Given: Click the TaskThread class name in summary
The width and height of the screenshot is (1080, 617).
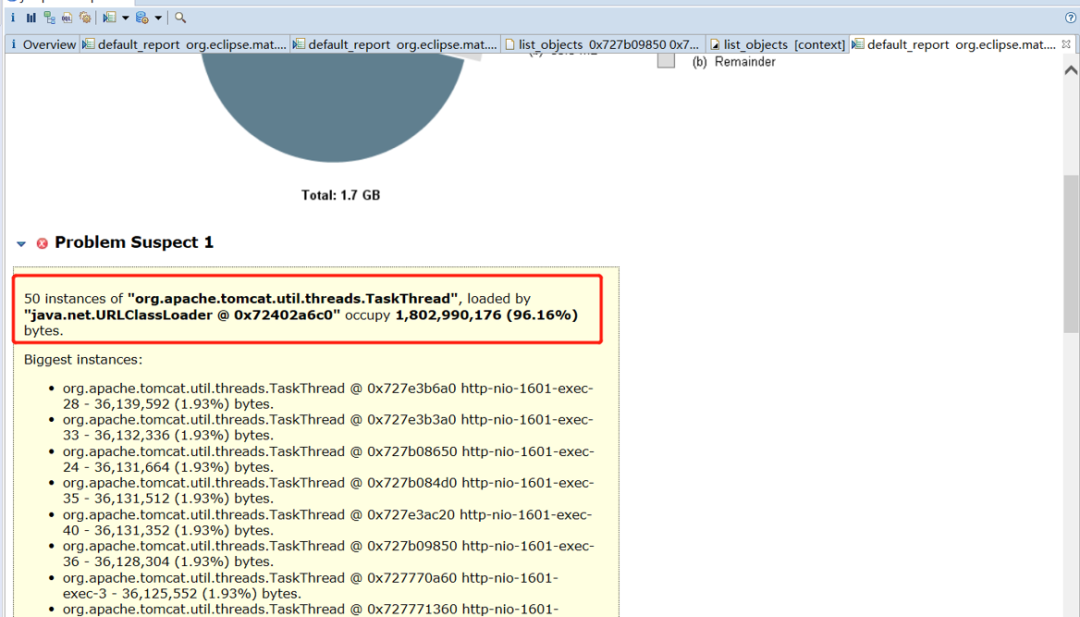Looking at the screenshot, I should tap(293, 299).
